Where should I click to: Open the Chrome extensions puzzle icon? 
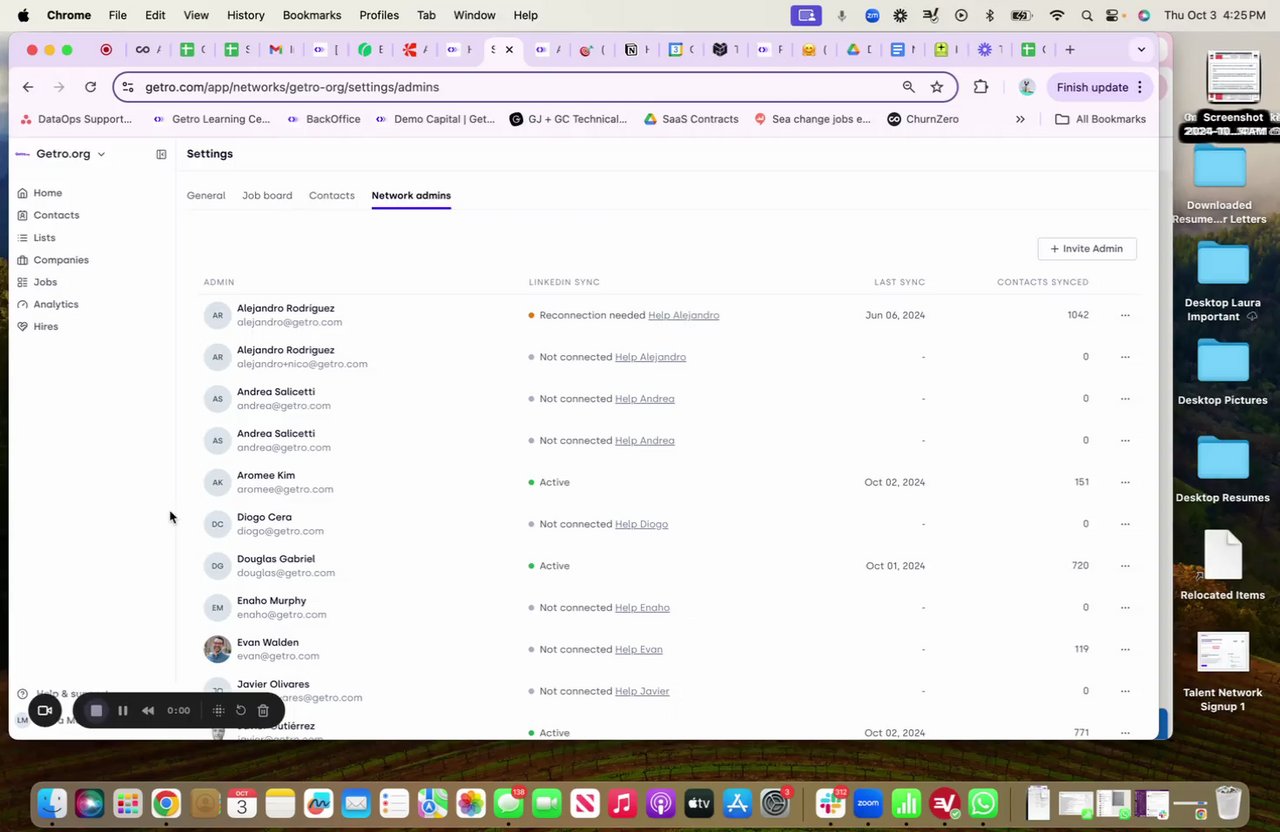[x=981, y=87]
